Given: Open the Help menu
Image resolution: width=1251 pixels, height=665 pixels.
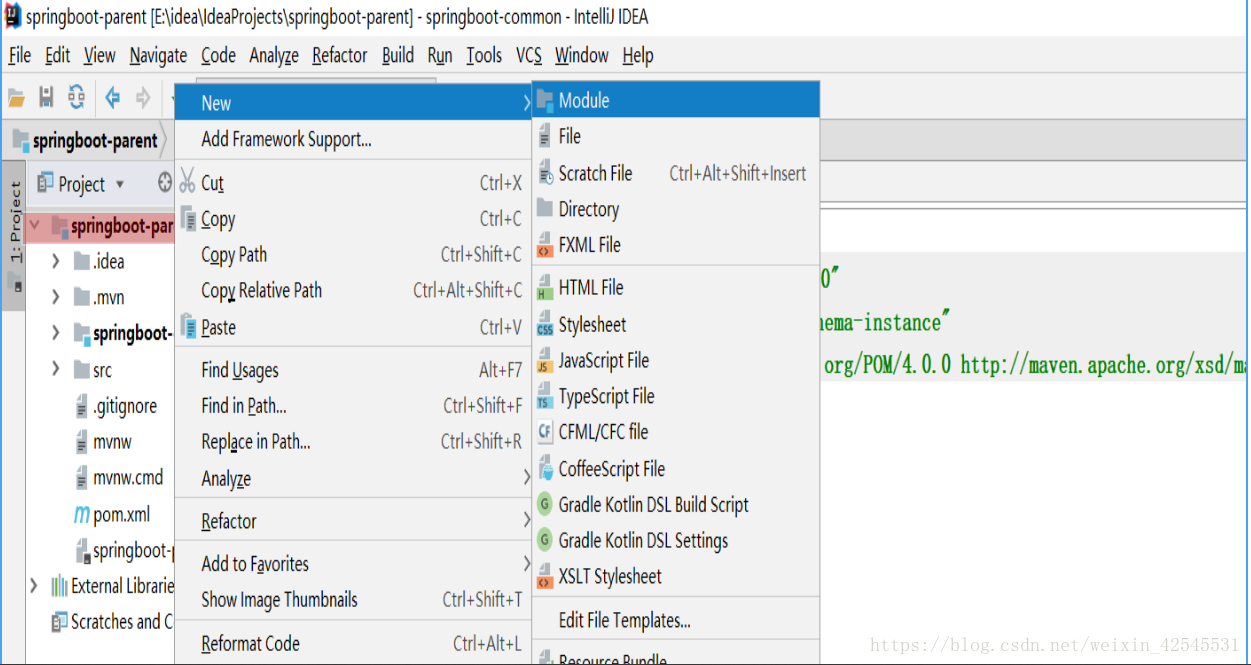Looking at the screenshot, I should coord(638,56).
